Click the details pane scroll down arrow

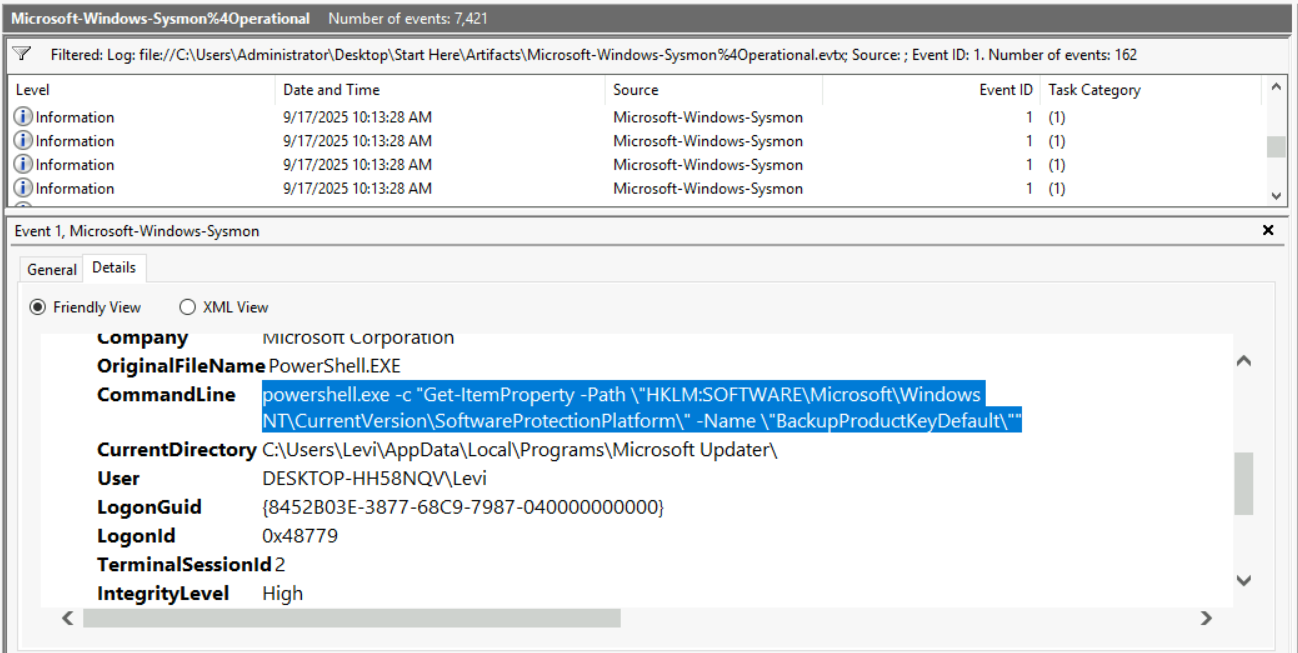coord(1243,580)
